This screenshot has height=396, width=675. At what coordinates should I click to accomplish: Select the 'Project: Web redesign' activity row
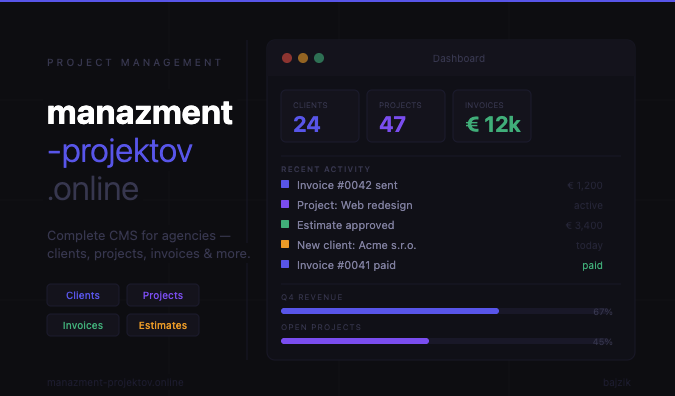(x=442, y=205)
